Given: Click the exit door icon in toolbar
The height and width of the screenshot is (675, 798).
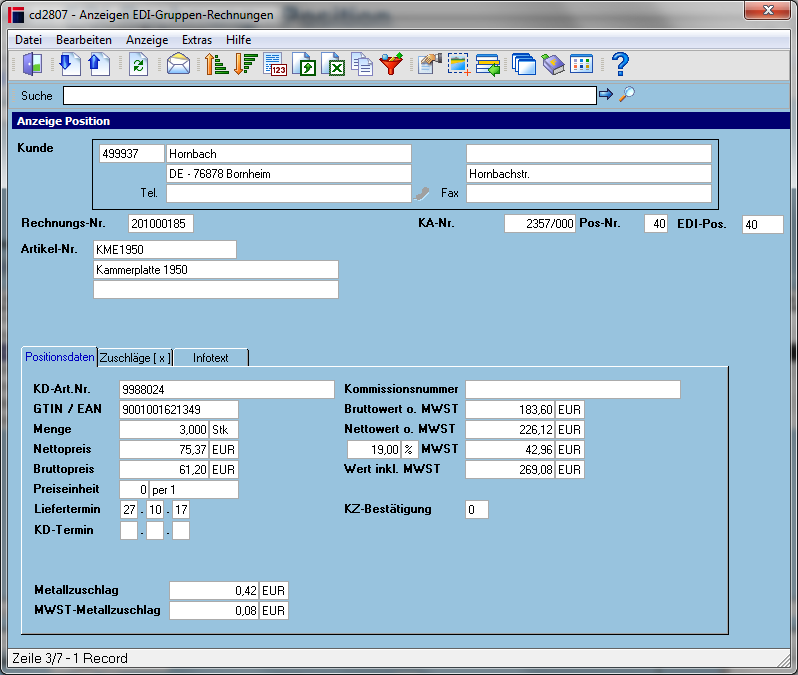Looking at the screenshot, I should (x=32, y=65).
